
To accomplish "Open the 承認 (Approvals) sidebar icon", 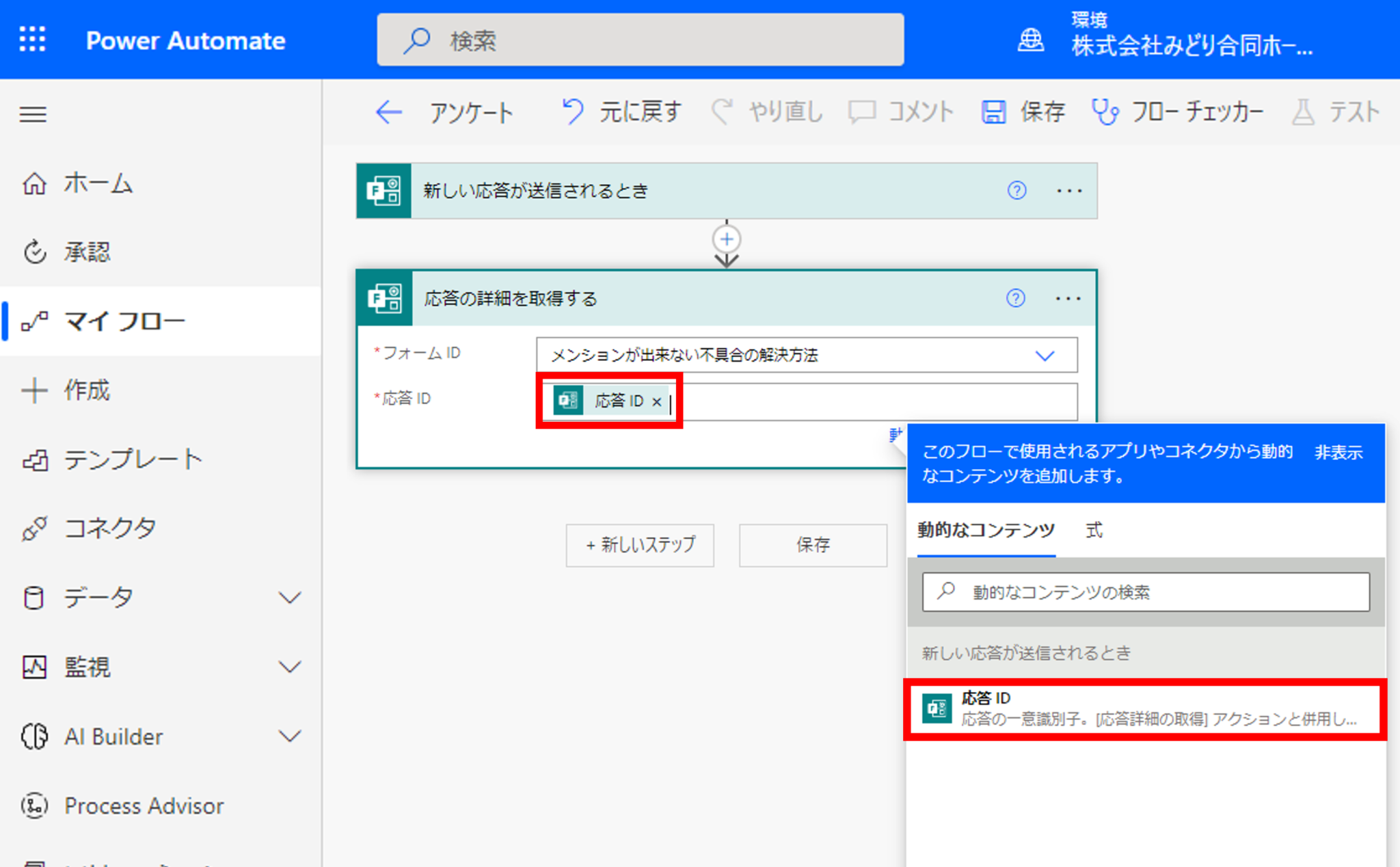I will point(34,252).
